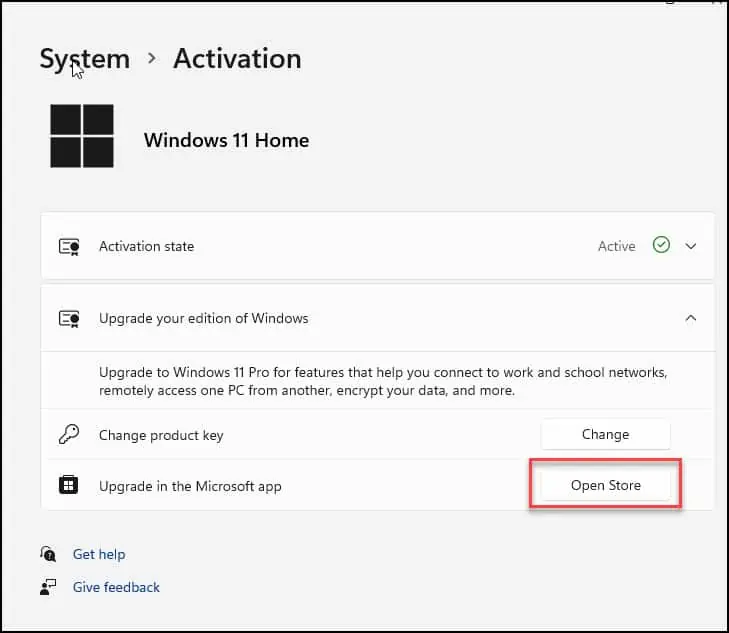This screenshot has width=729, height=633.
Task: Click the Microsoft Store app icon
Action: (68, 485)
